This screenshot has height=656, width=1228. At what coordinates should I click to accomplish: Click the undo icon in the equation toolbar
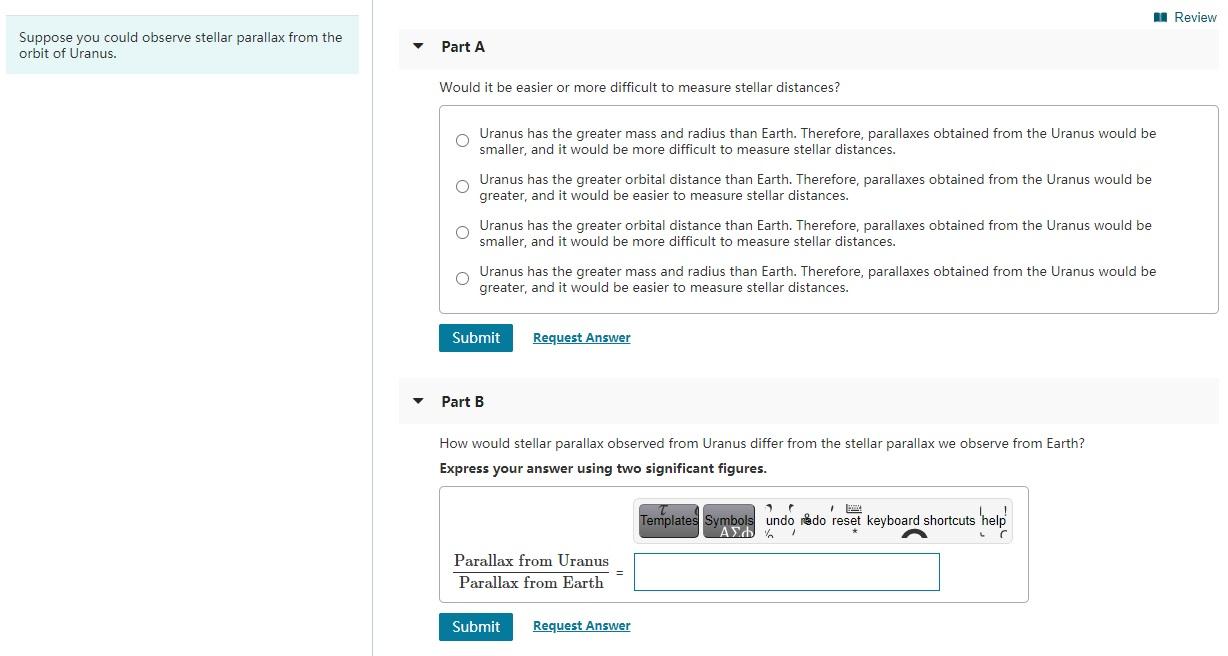pos(781,520)
